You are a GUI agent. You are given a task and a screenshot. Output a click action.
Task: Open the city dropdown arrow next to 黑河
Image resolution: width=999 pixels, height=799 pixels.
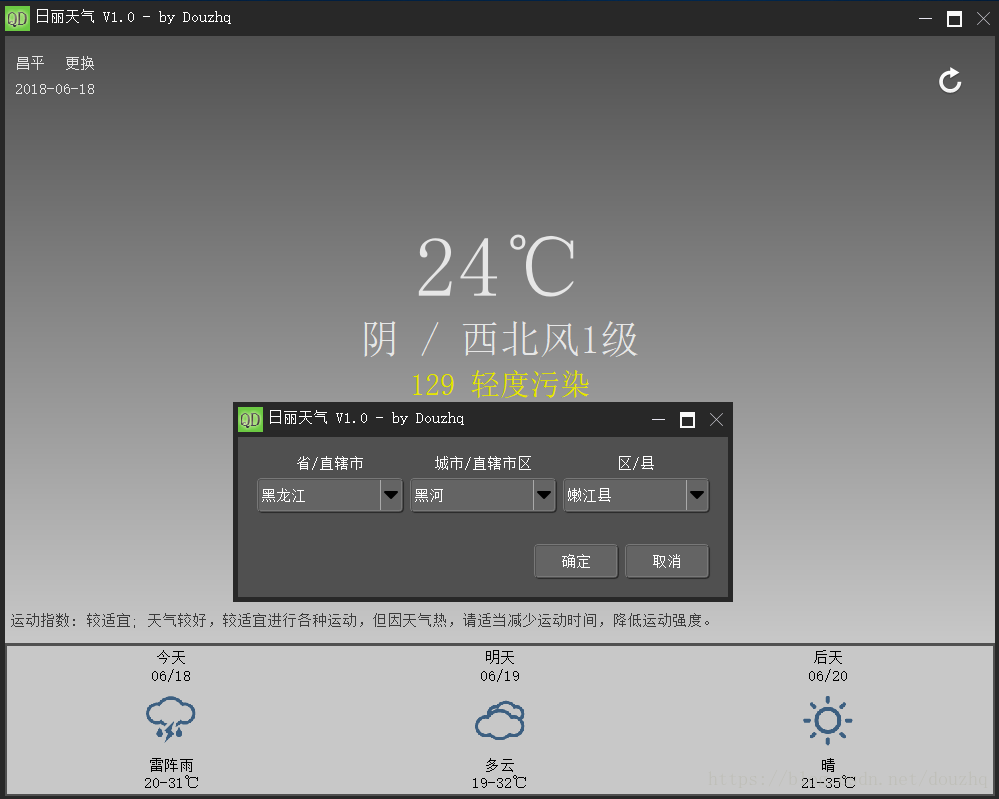544,495
